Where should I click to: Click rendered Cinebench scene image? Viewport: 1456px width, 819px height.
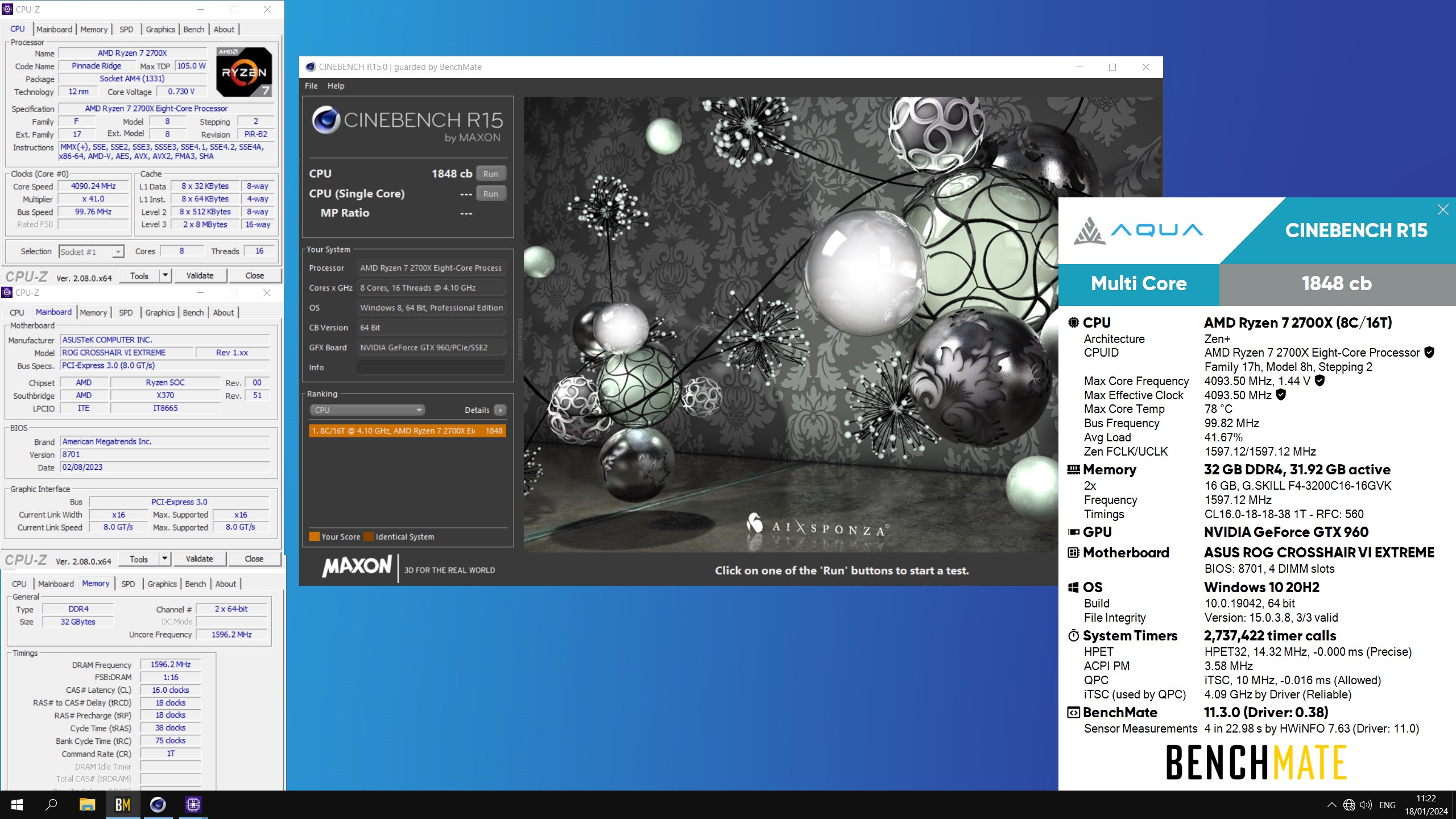point(791,324)
